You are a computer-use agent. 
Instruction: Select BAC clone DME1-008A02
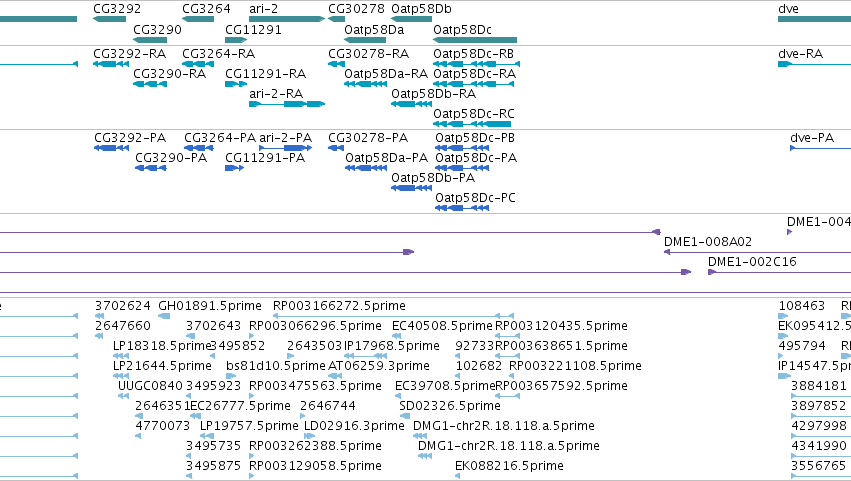[708, 242]
